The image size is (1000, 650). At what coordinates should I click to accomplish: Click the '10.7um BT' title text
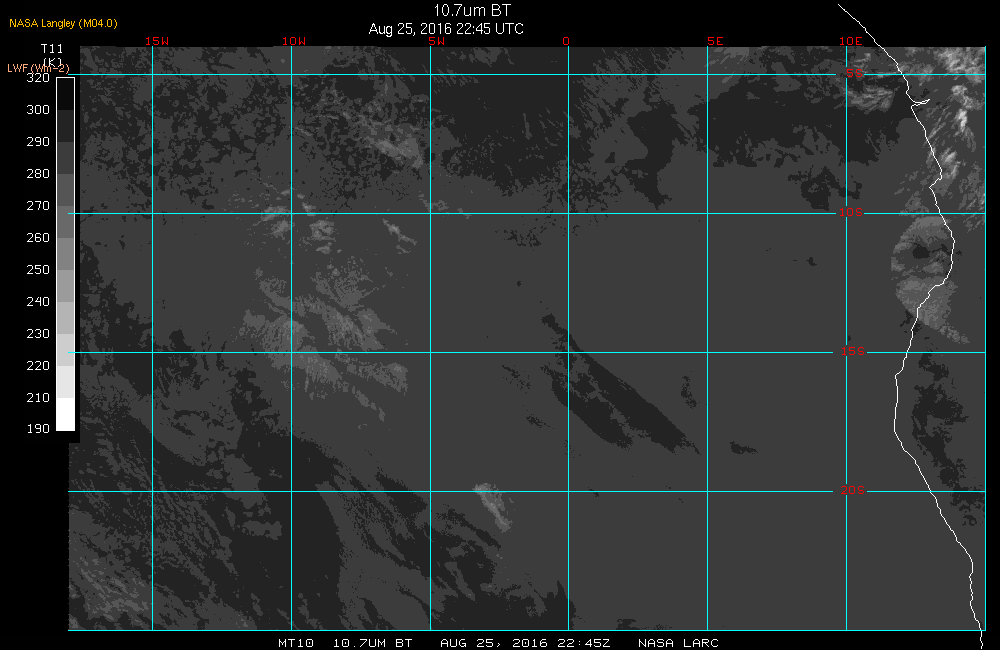tap(472, 11)
